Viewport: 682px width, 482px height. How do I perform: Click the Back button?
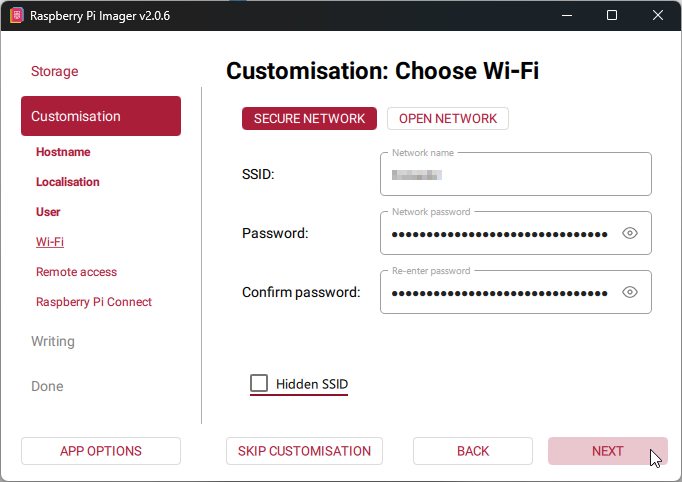[473, 451]
